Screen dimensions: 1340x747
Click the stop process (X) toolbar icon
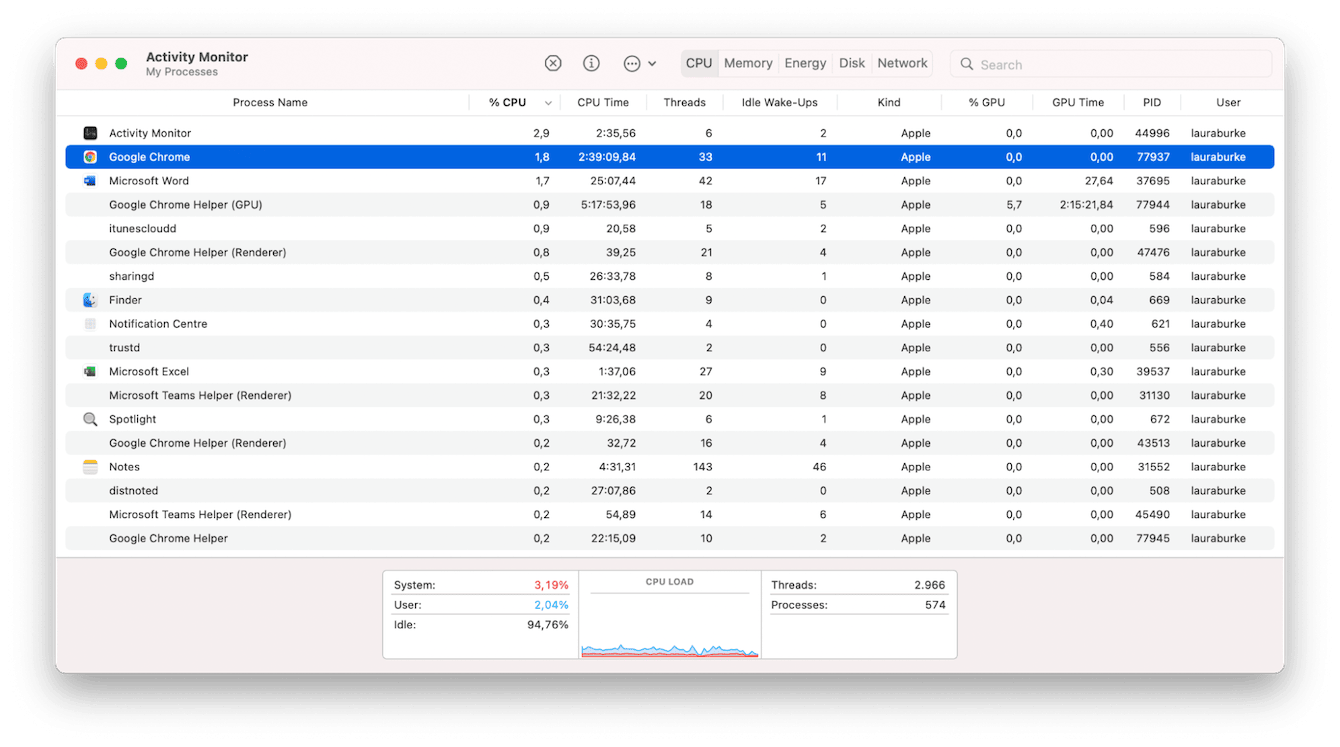553,63
